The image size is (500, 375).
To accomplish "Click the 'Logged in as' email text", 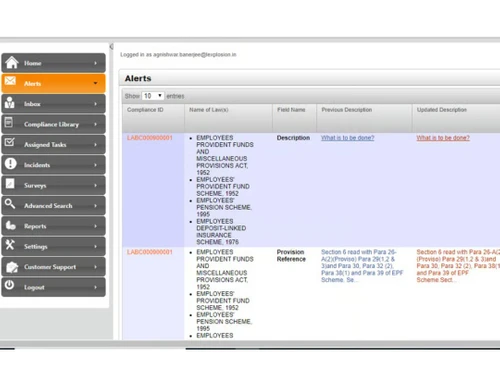I will coord(178,54).
